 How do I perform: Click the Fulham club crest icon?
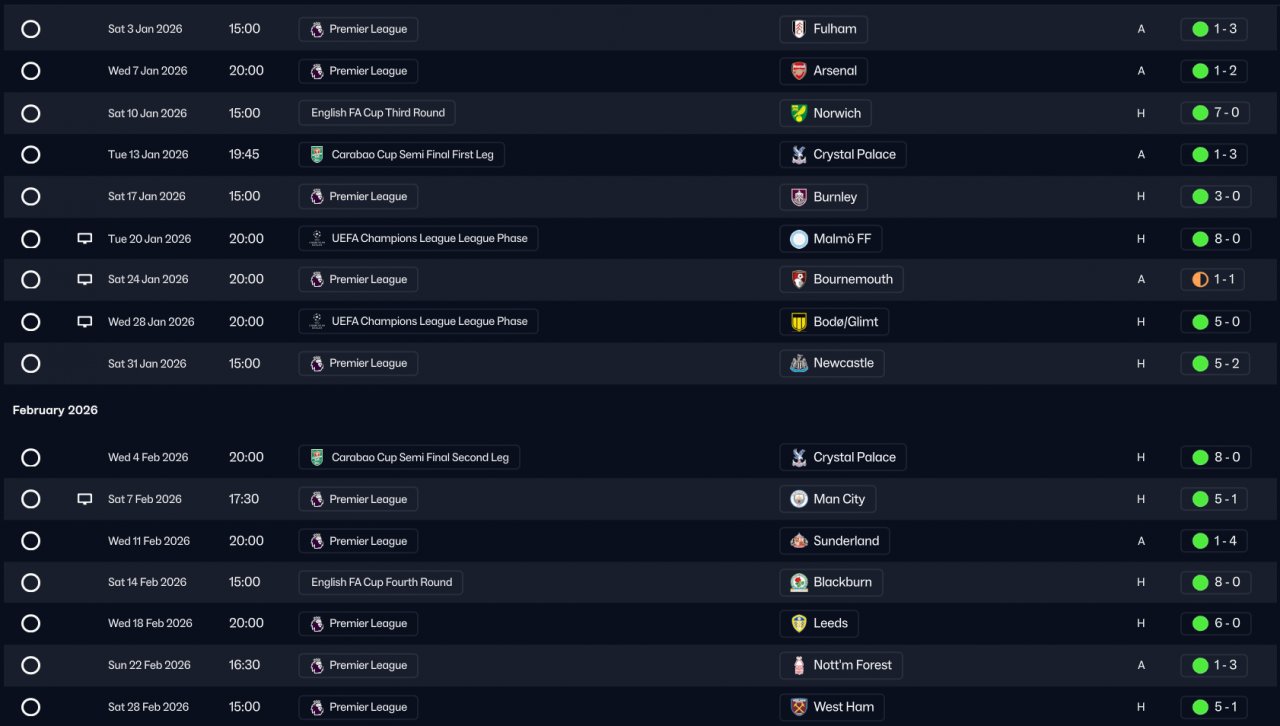pyautogui.click(x=798, y=29)
